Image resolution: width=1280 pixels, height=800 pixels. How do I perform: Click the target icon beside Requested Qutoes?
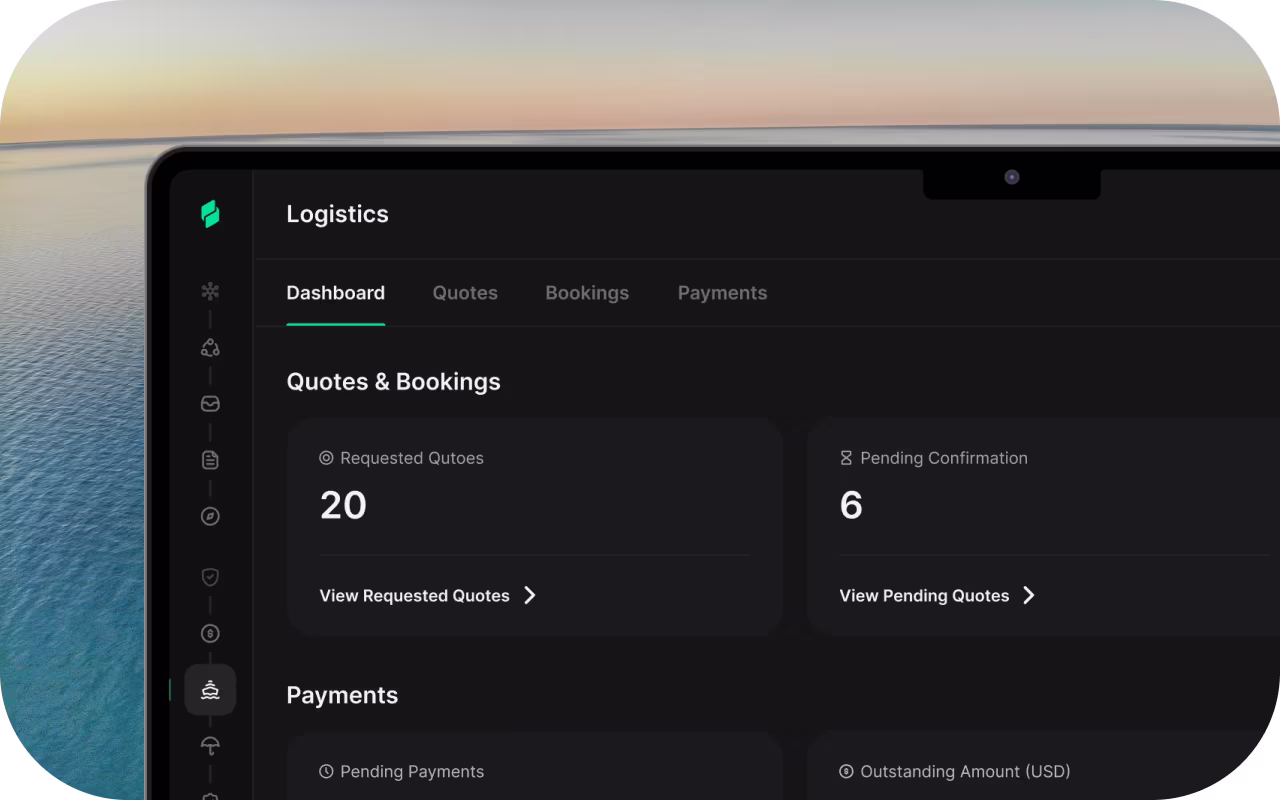pos(326,458)
